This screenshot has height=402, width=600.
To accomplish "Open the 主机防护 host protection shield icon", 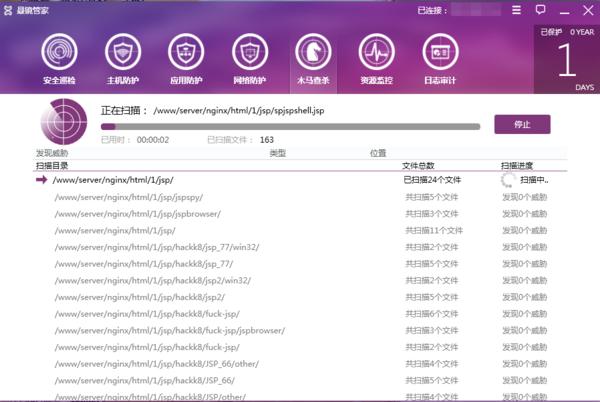I will 123,52.
